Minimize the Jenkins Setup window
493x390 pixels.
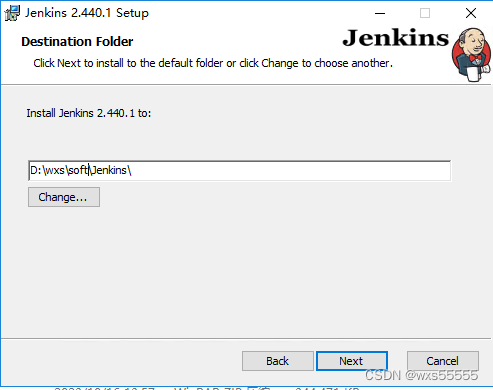coord(380,13)
